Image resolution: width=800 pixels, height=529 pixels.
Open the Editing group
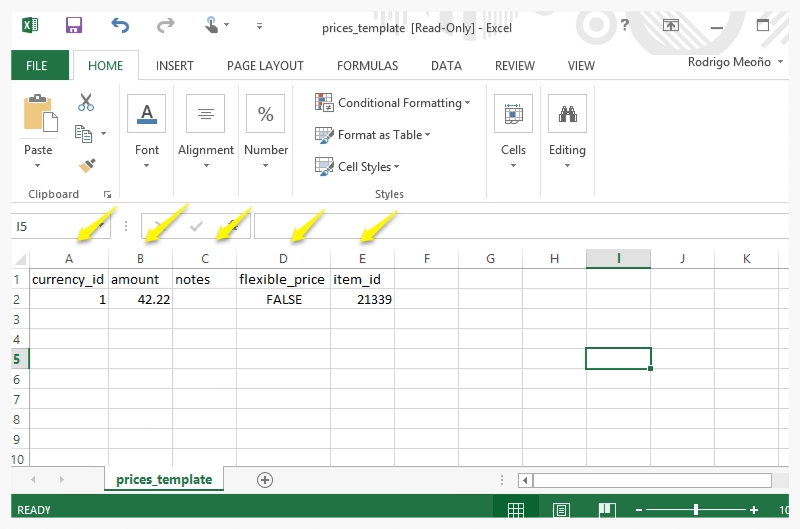567,132
